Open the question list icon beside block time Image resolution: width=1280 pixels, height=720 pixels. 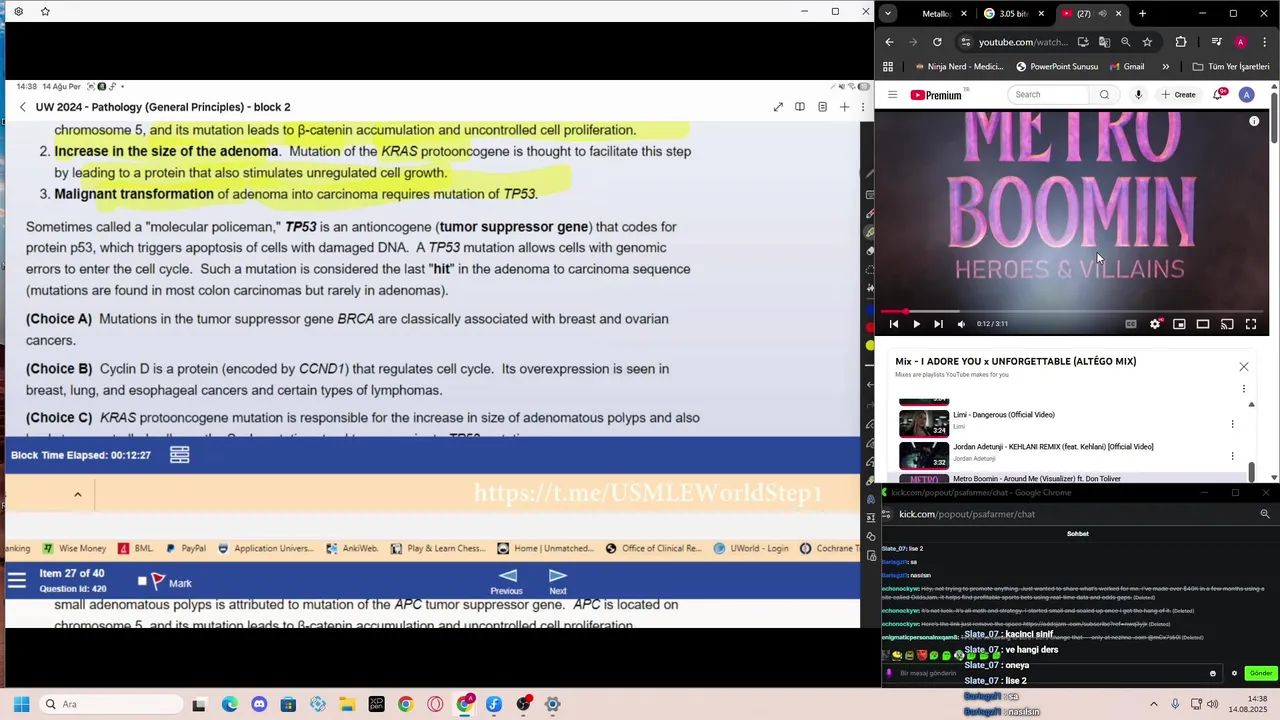[x=180, y=455]
